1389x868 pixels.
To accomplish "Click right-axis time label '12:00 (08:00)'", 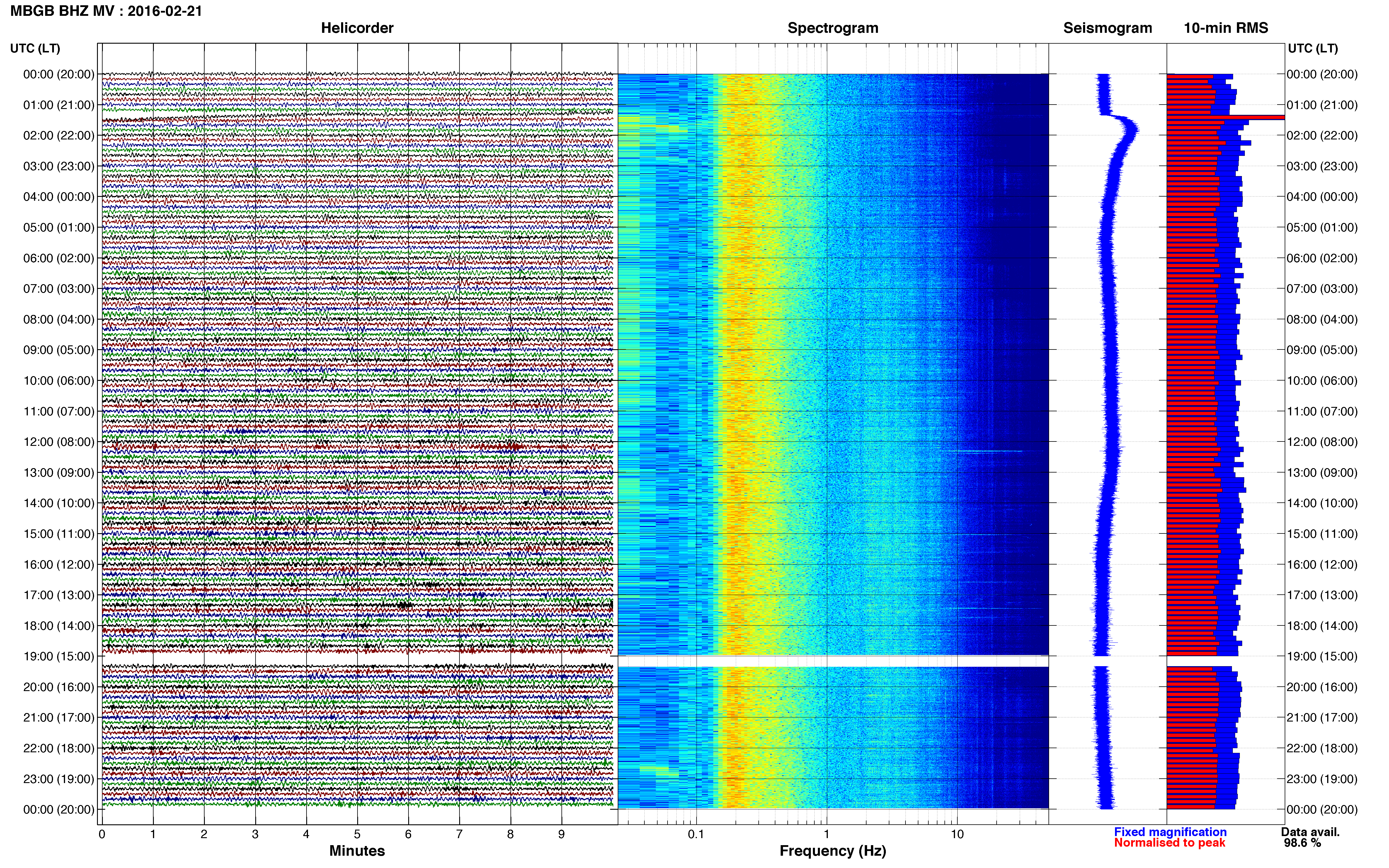I will pos(1322,442).
